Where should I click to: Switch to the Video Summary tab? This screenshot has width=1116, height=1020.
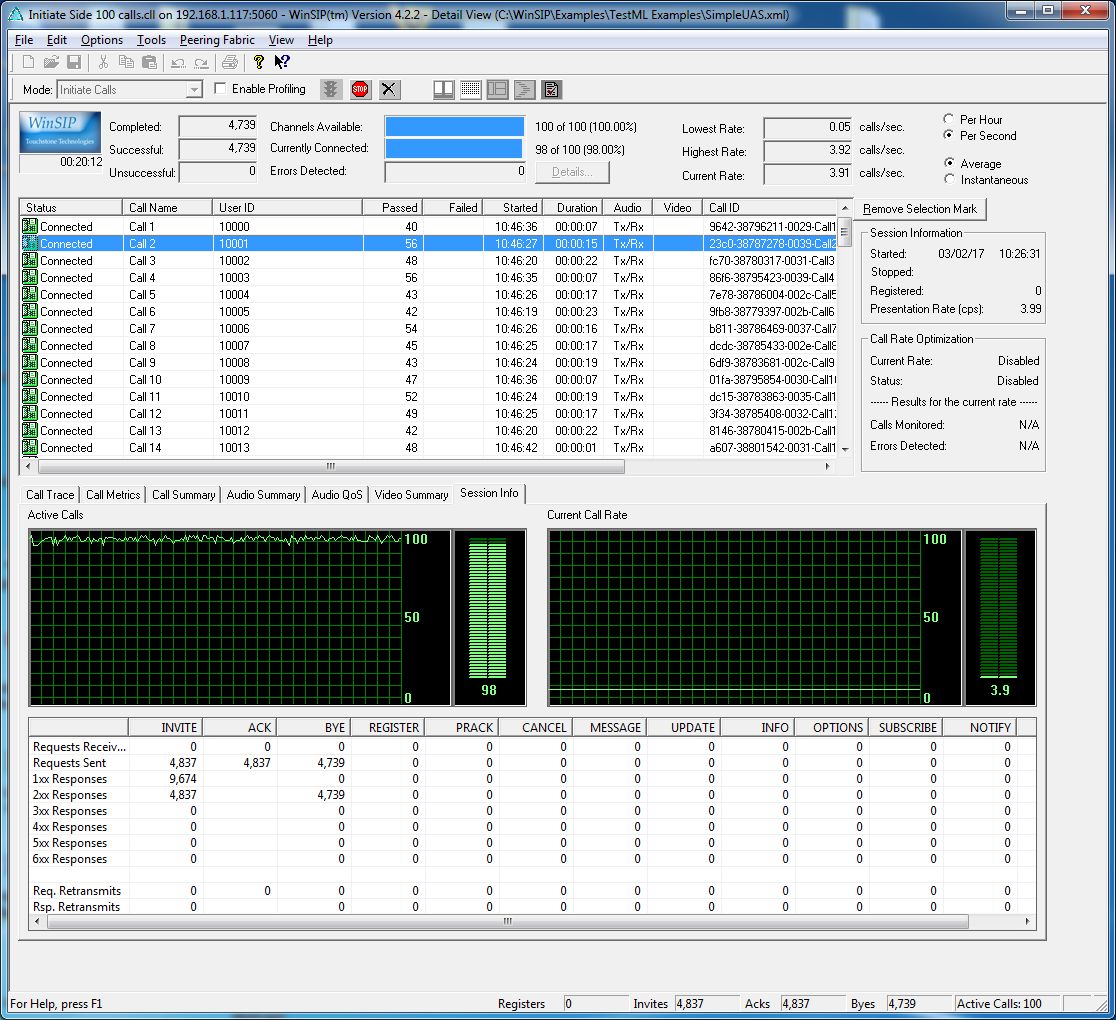[x=411, y=495]
